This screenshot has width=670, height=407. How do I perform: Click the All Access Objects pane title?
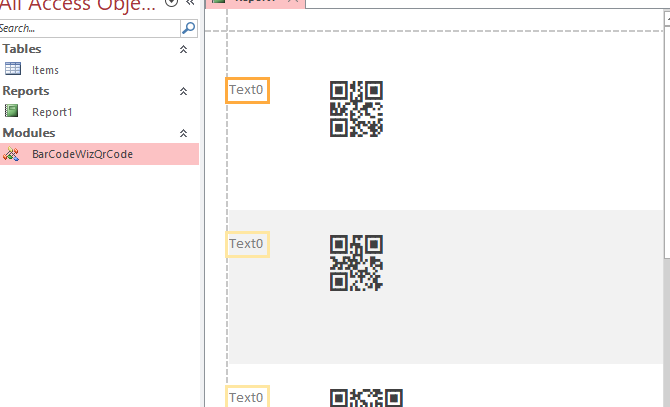(78, 5)
